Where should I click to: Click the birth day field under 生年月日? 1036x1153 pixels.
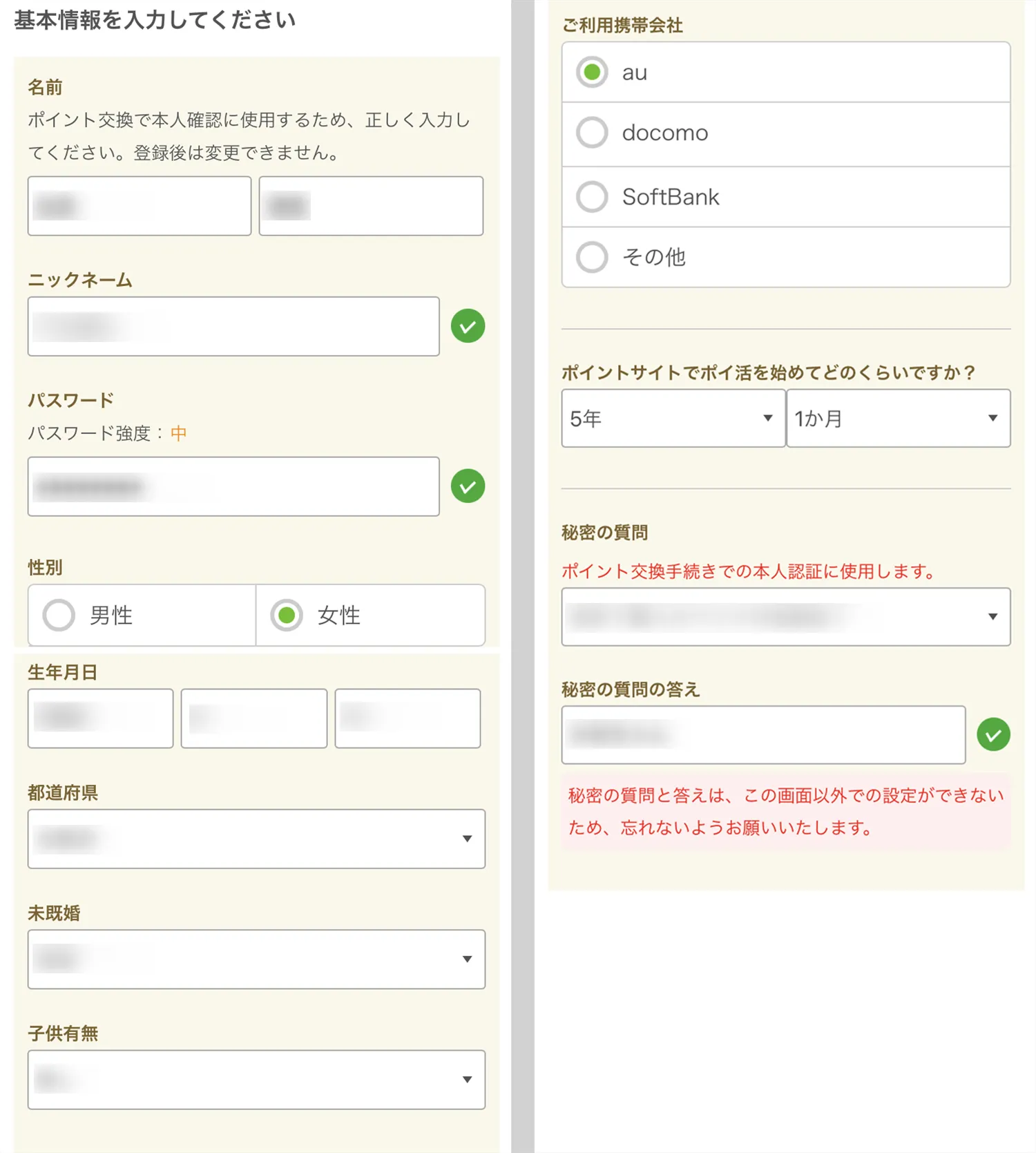[407, 718]
